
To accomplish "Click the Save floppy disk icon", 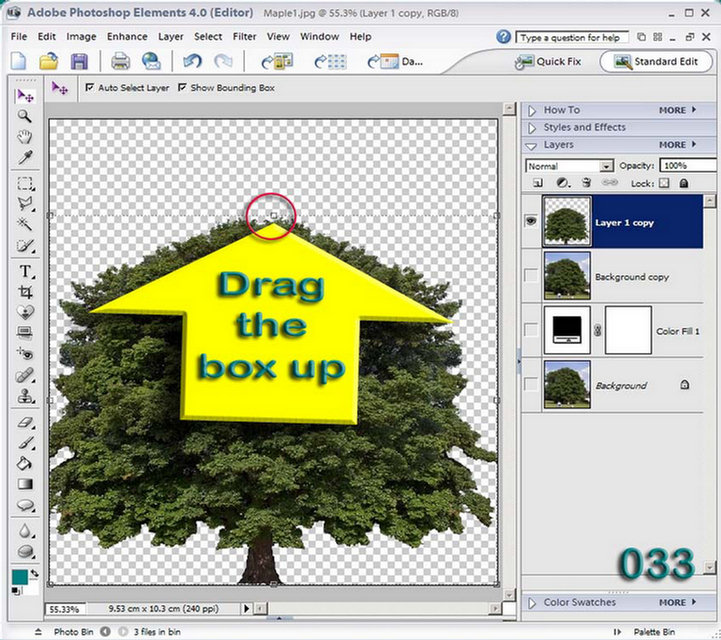I will [x=79, y=62].
